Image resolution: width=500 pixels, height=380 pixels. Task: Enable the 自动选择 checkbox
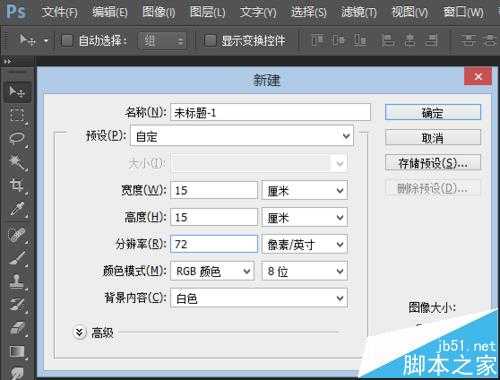(67, 41)
